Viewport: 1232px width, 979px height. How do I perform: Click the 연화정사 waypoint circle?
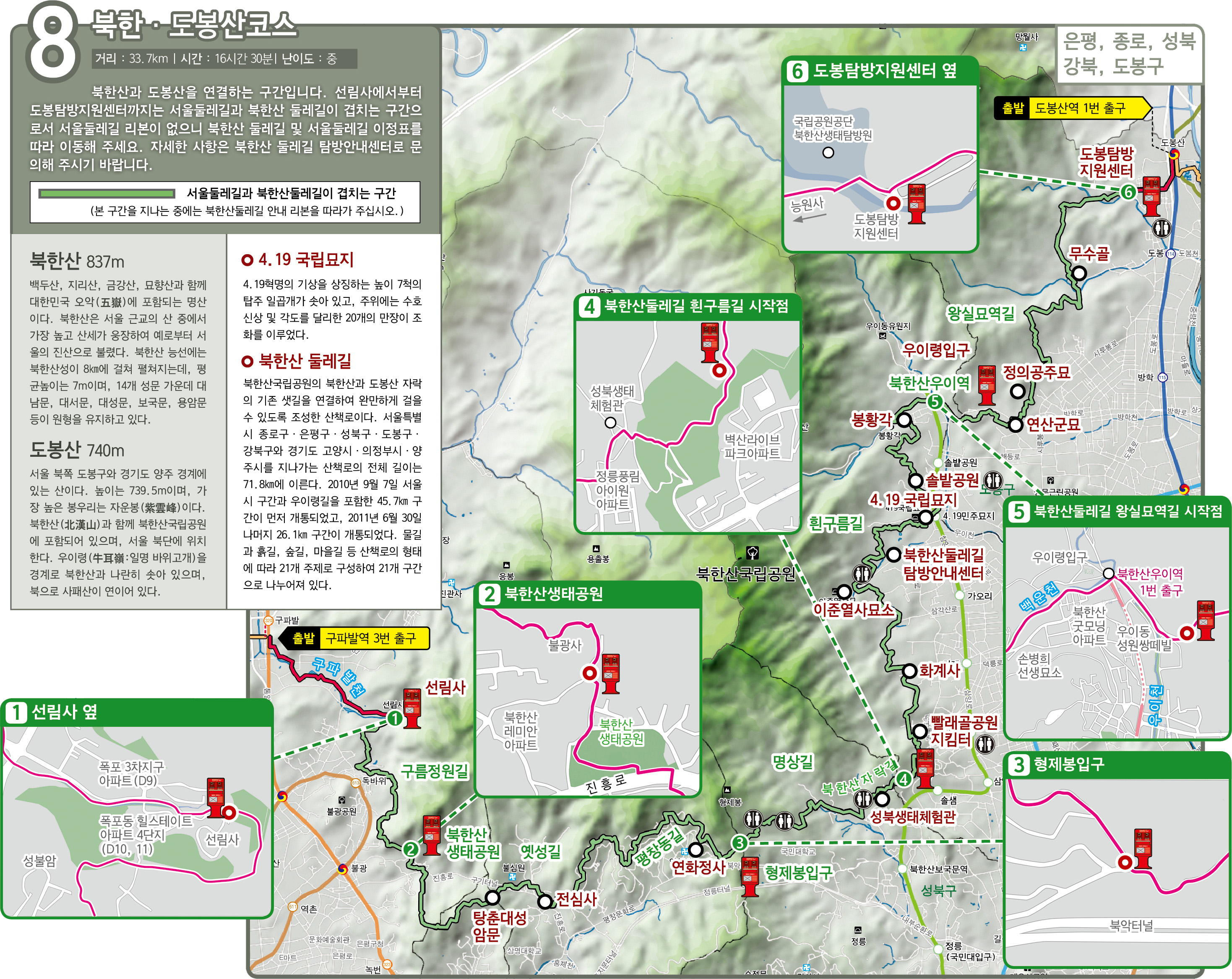[695, 850]
